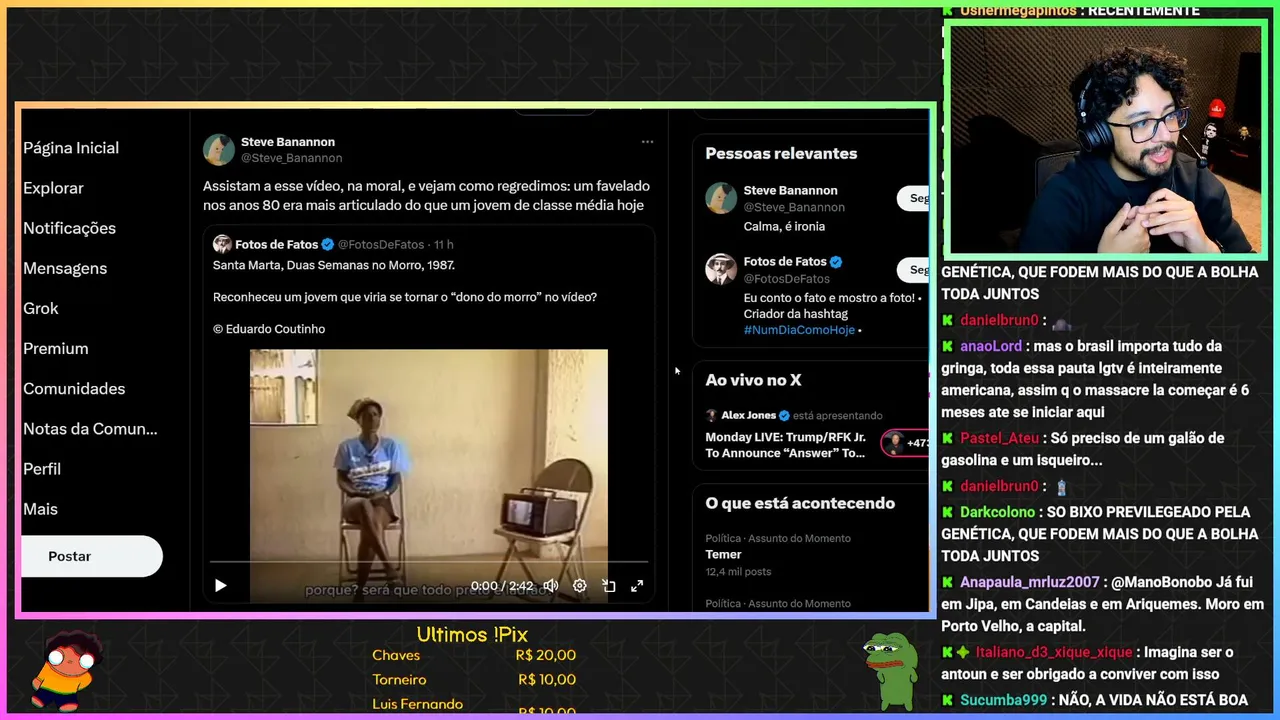This screenshot has height=720, width=1280.
Task: Click '12,4 mil posts' under Temer
Action: coord(738,572)
